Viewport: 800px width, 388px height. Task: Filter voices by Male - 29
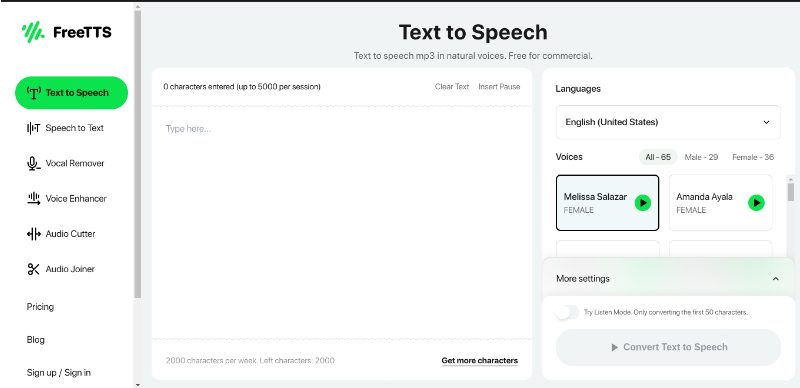tap(701, 157)
